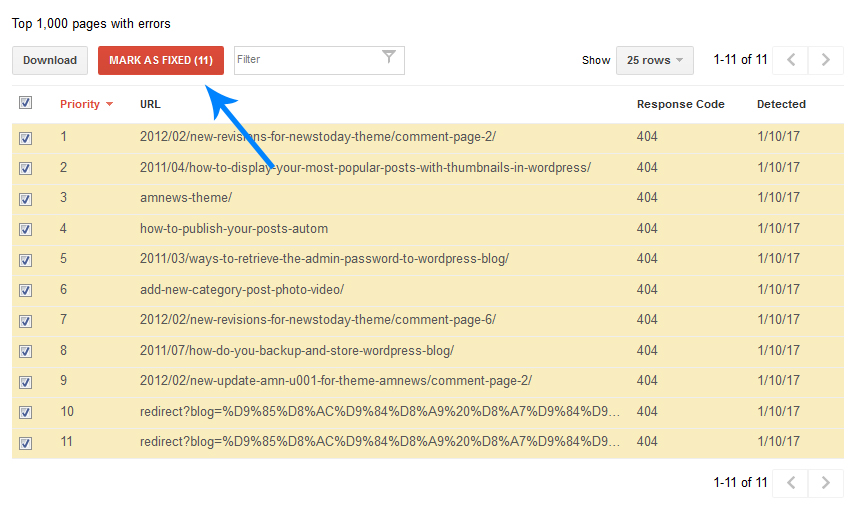Click the Download button

click(x=50, y=60)
